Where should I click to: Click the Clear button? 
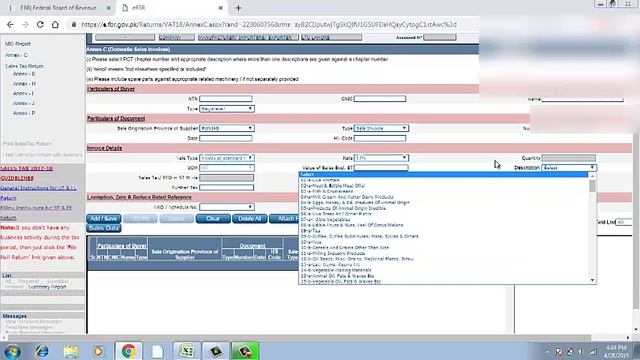click(x=213, y=219)
